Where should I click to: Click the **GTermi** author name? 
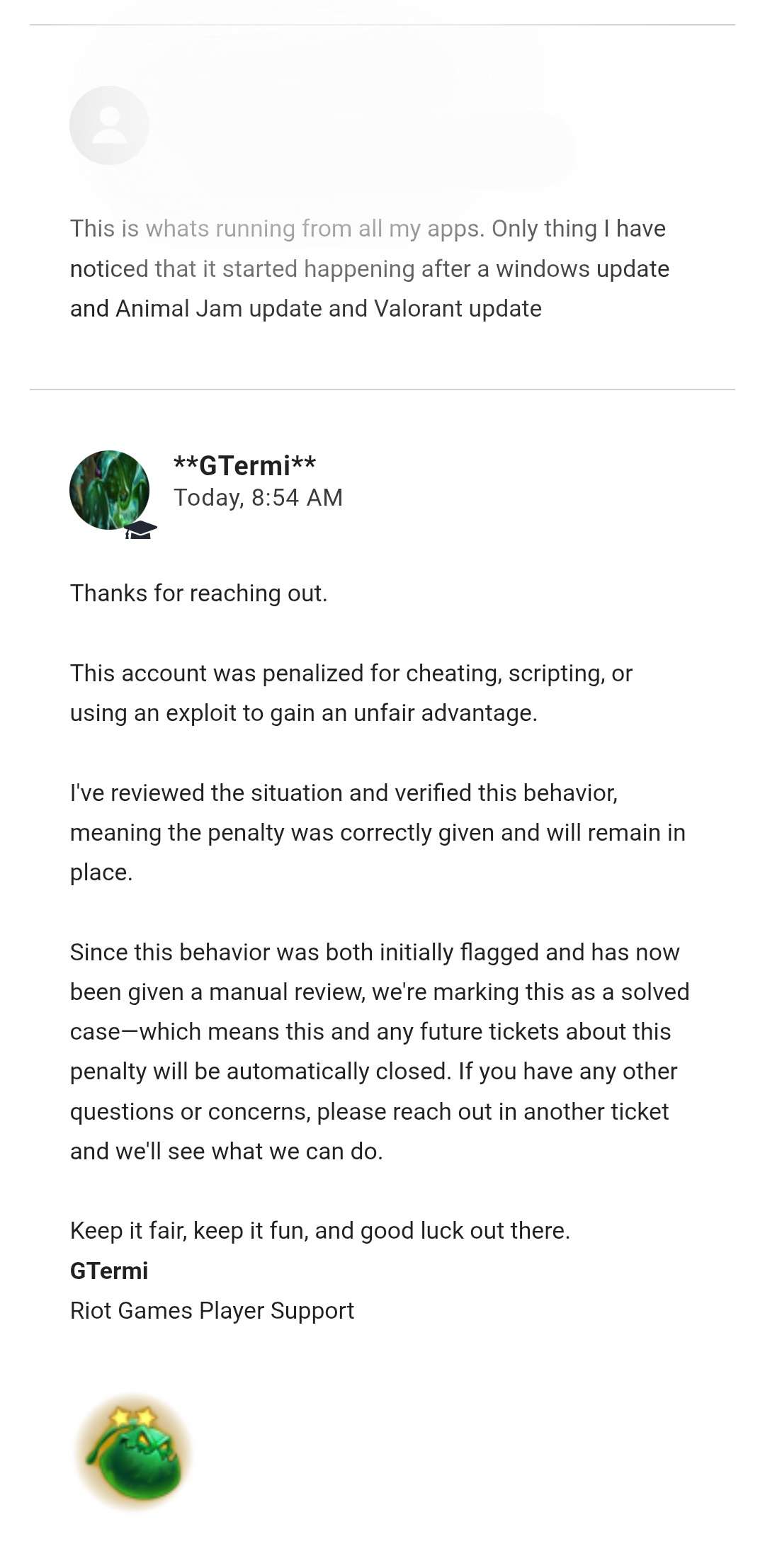[244, 466]
